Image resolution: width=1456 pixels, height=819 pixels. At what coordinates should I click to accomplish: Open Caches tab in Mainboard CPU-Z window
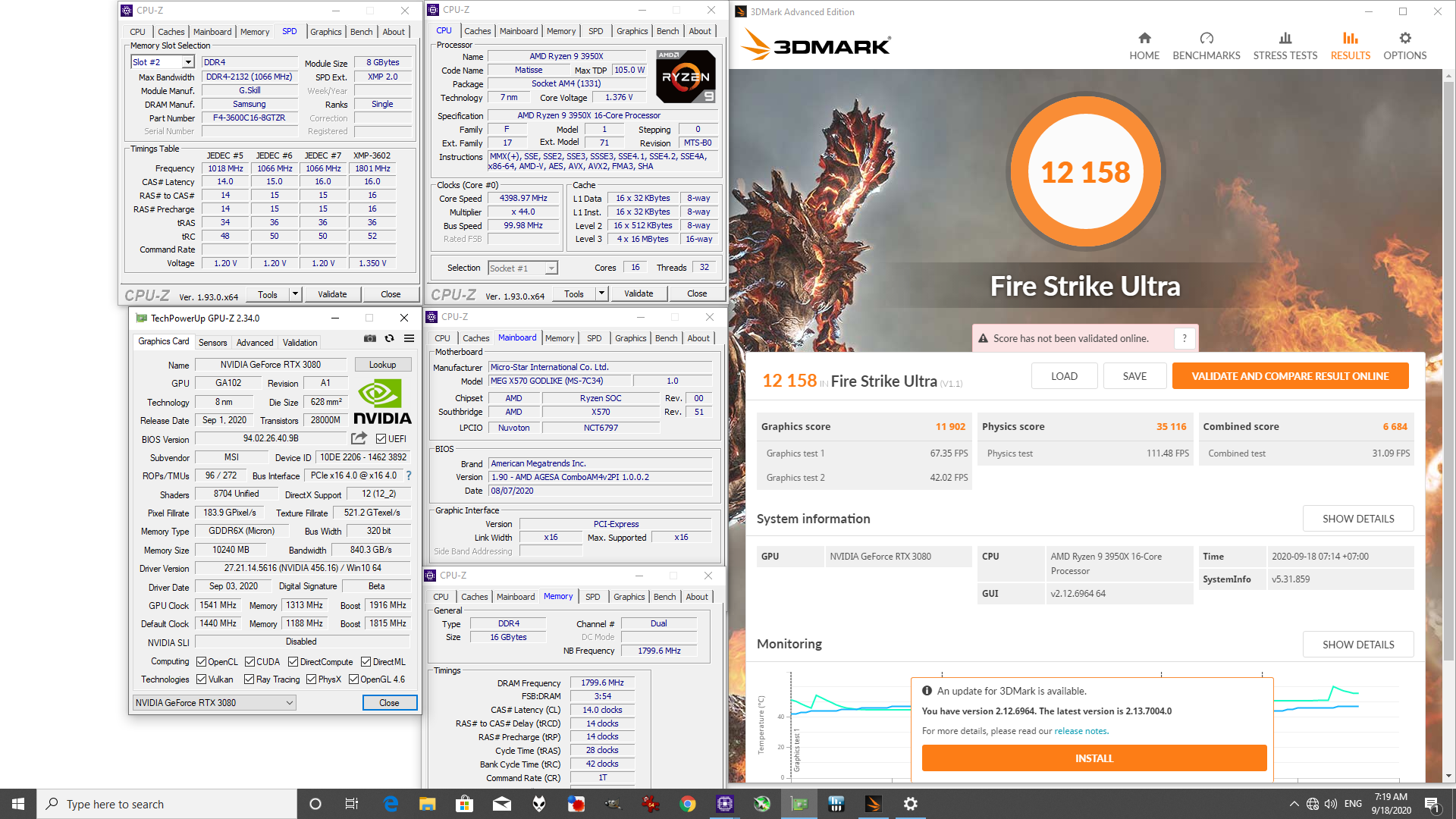475,338
